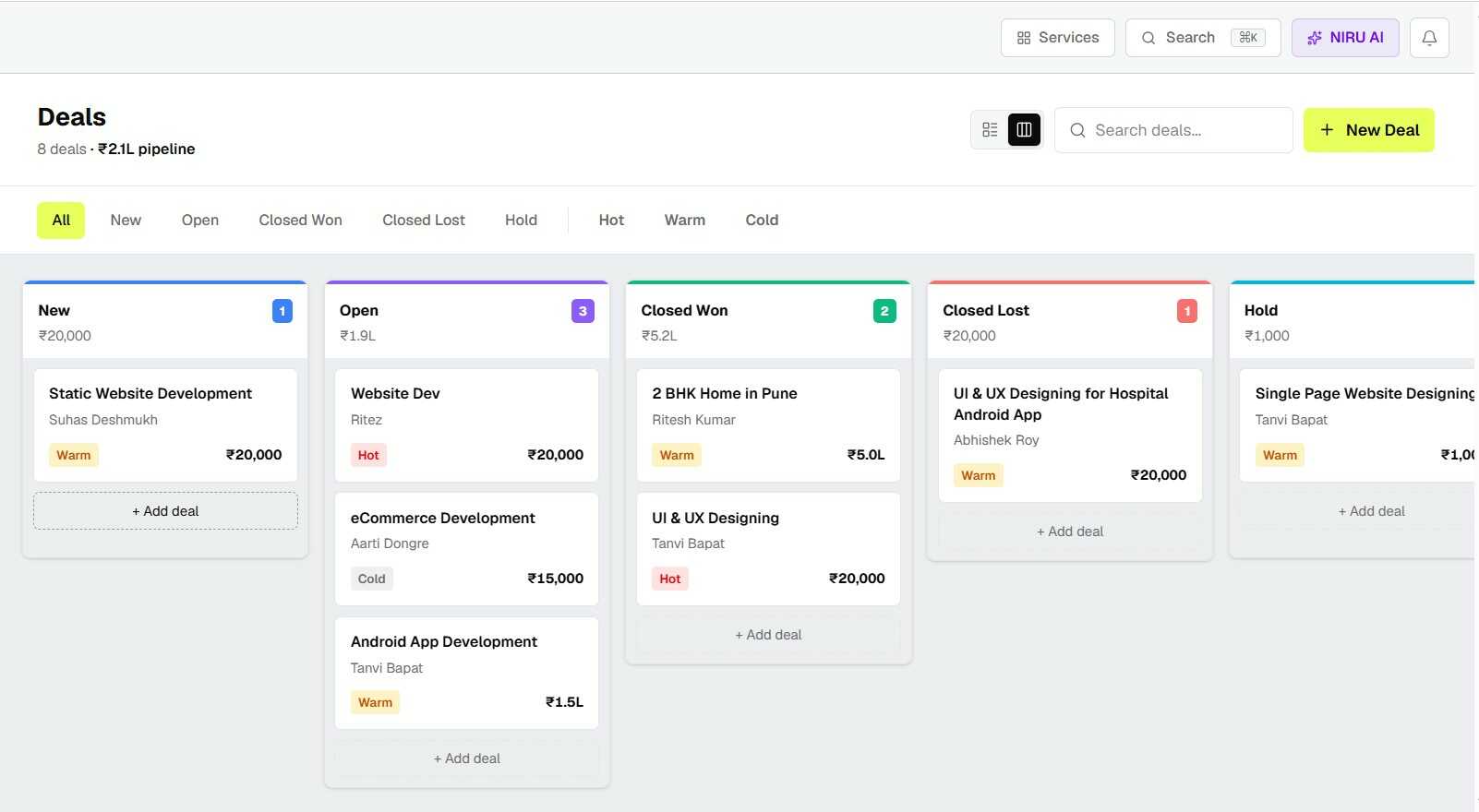This screenshot has height=812, width=1479.
Task: Click the ₹2.1L pipeline summary
Action: (147, 149)
